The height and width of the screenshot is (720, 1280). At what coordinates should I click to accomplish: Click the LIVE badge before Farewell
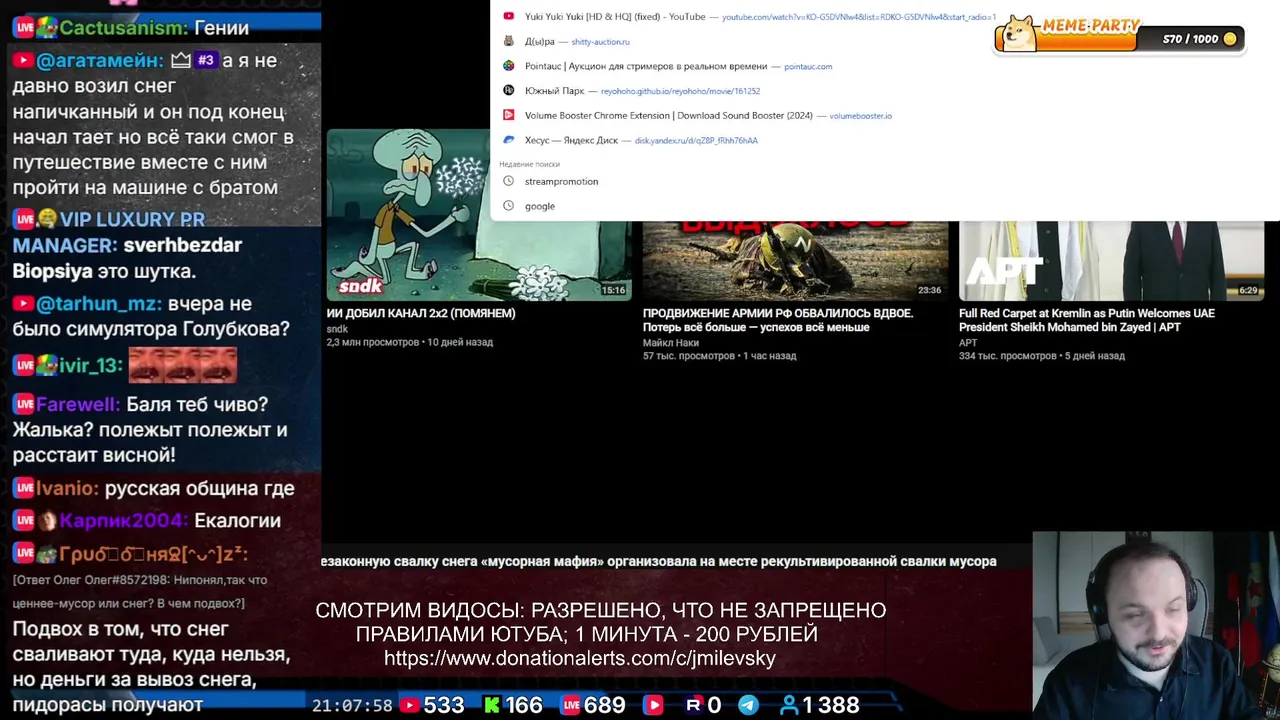coord(24,404)
